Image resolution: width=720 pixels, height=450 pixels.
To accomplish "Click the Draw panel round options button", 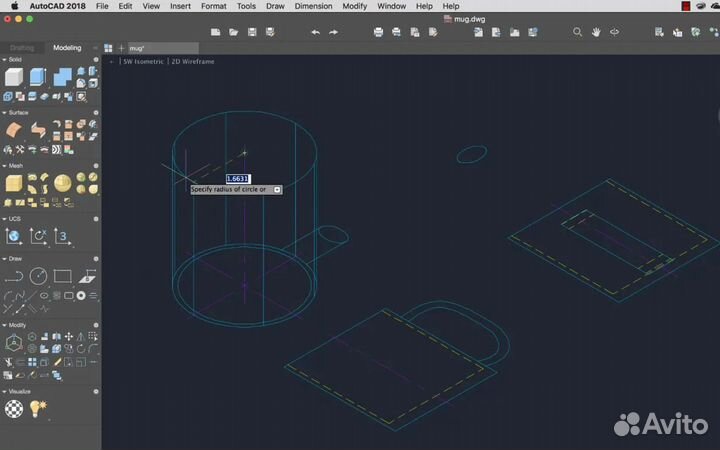I will click(x=96, y=259).
